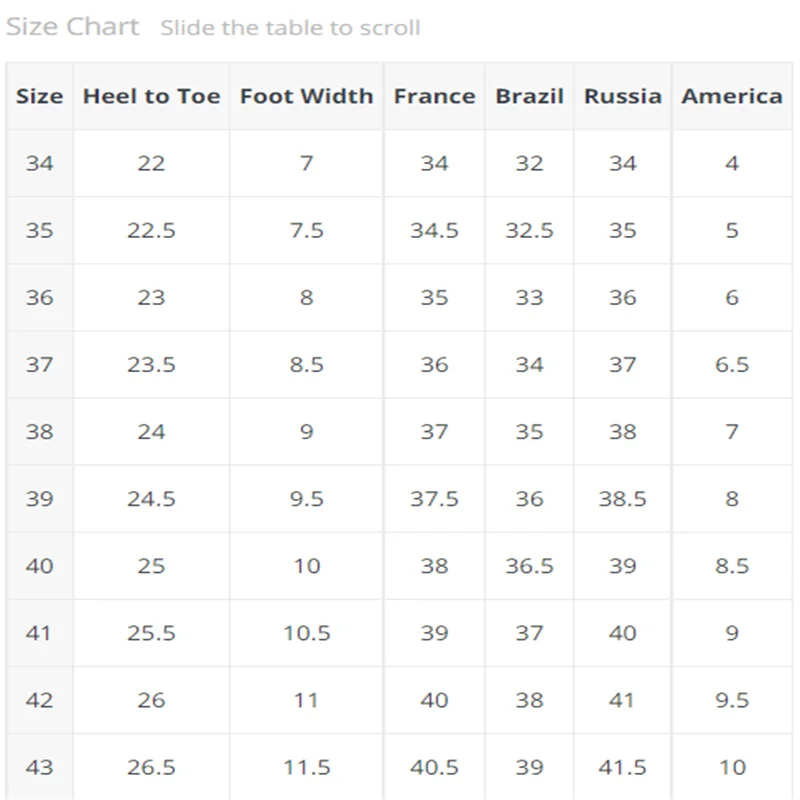Select the 32.5 Brazil size cell
Image resolution: width=800 pixels, height=800 pixels.
point(529,230)
